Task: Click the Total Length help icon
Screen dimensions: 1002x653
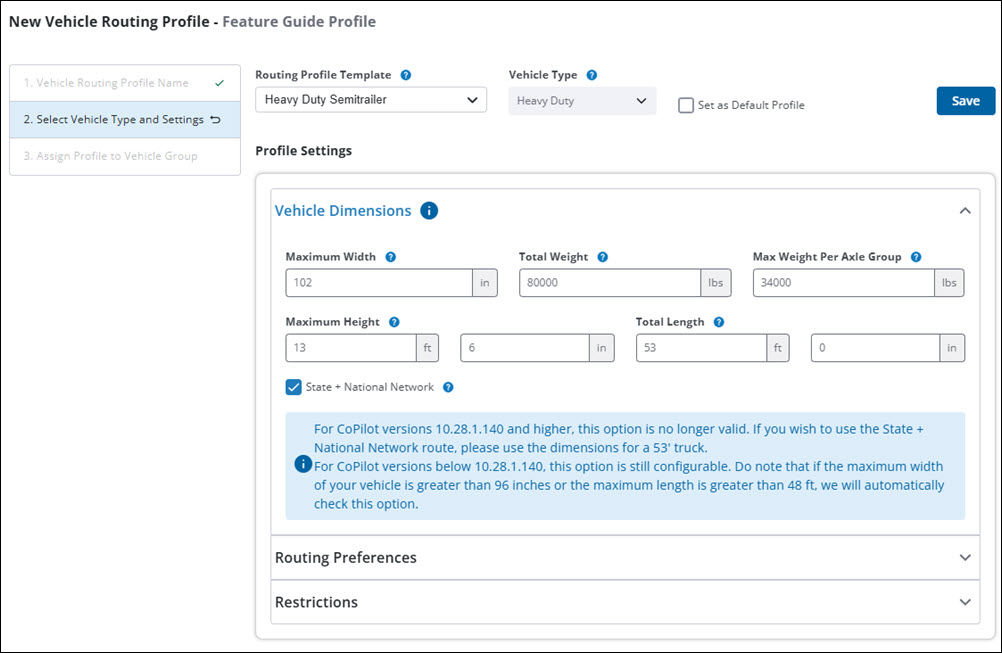Action: 718,321
